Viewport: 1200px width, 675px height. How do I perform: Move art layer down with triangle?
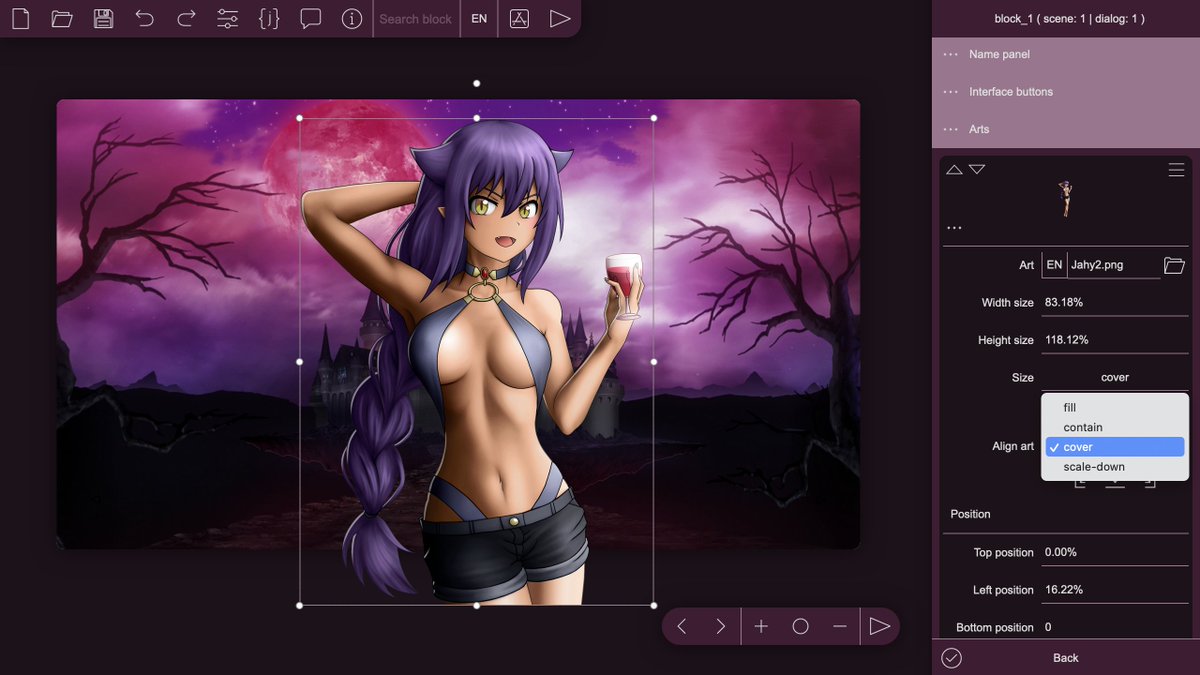tap(977, 169)
